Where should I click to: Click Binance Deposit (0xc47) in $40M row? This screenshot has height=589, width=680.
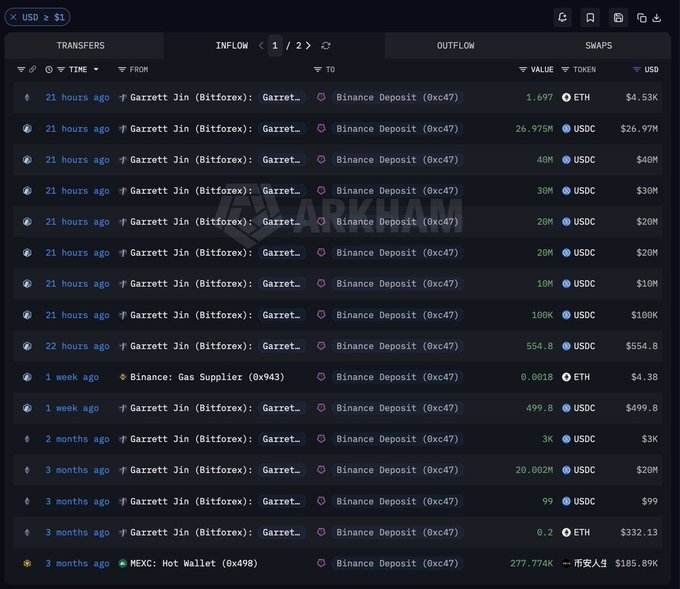(x=397, y=160)
